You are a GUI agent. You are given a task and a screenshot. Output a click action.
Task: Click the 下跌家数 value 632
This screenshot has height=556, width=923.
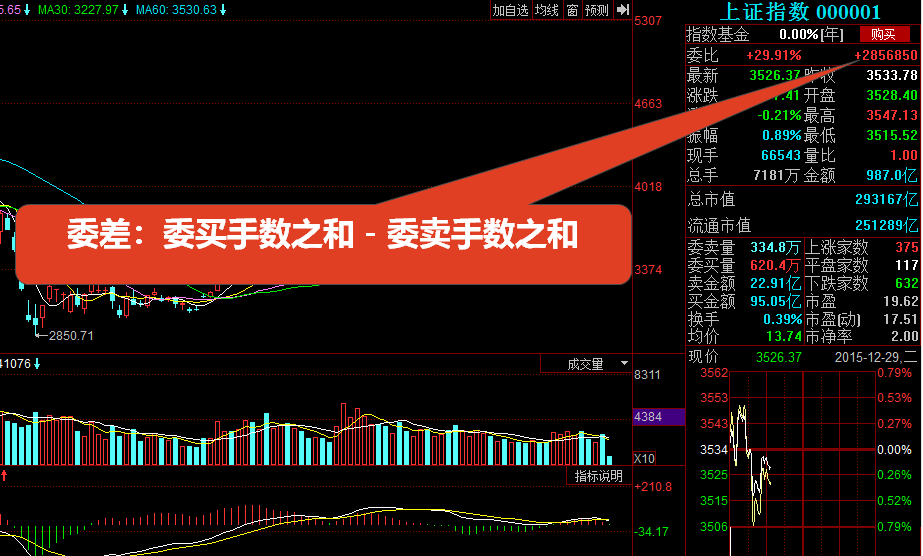pos(907,284)
